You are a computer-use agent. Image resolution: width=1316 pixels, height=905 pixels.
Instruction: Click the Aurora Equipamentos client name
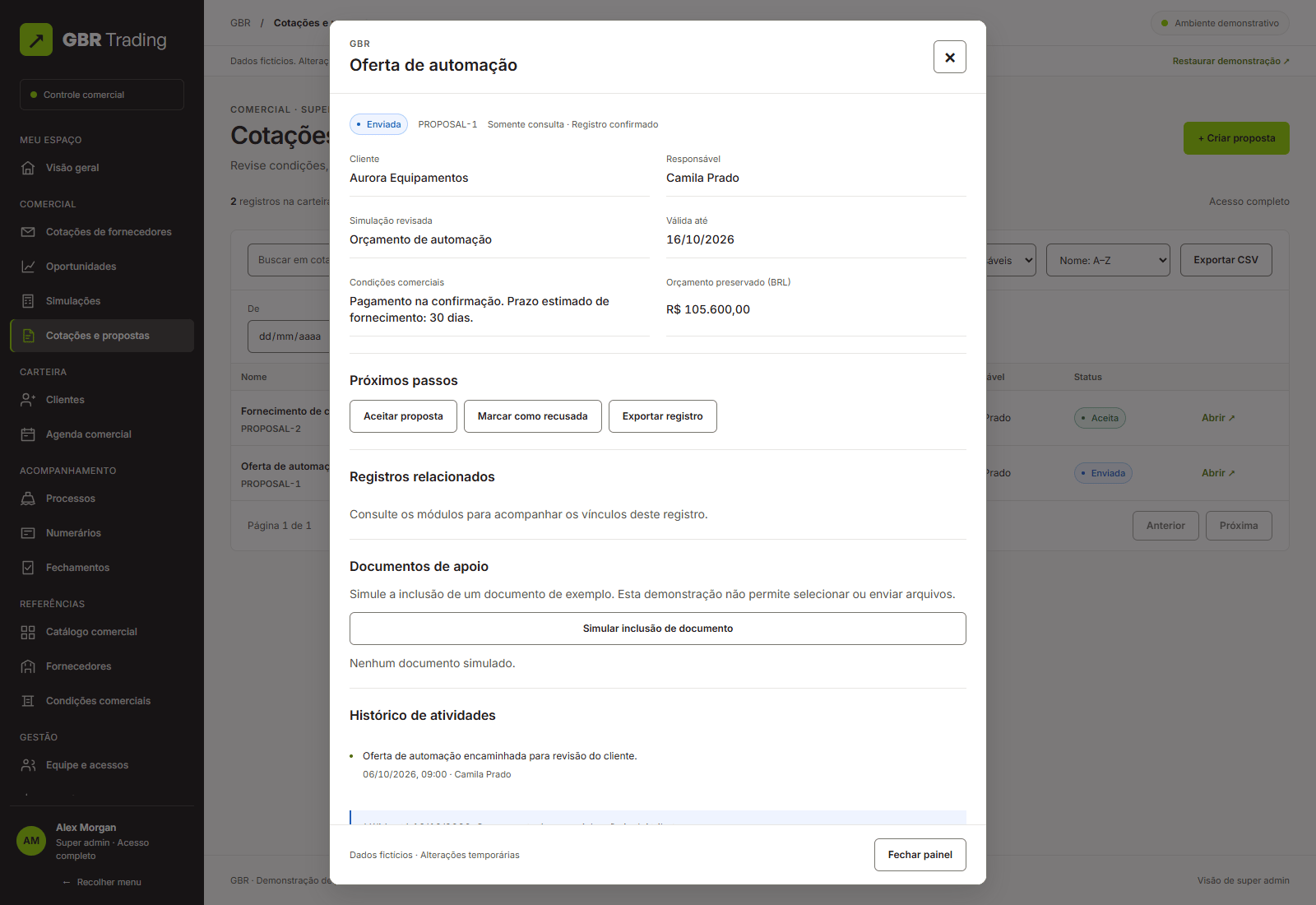tap(409, 178)
